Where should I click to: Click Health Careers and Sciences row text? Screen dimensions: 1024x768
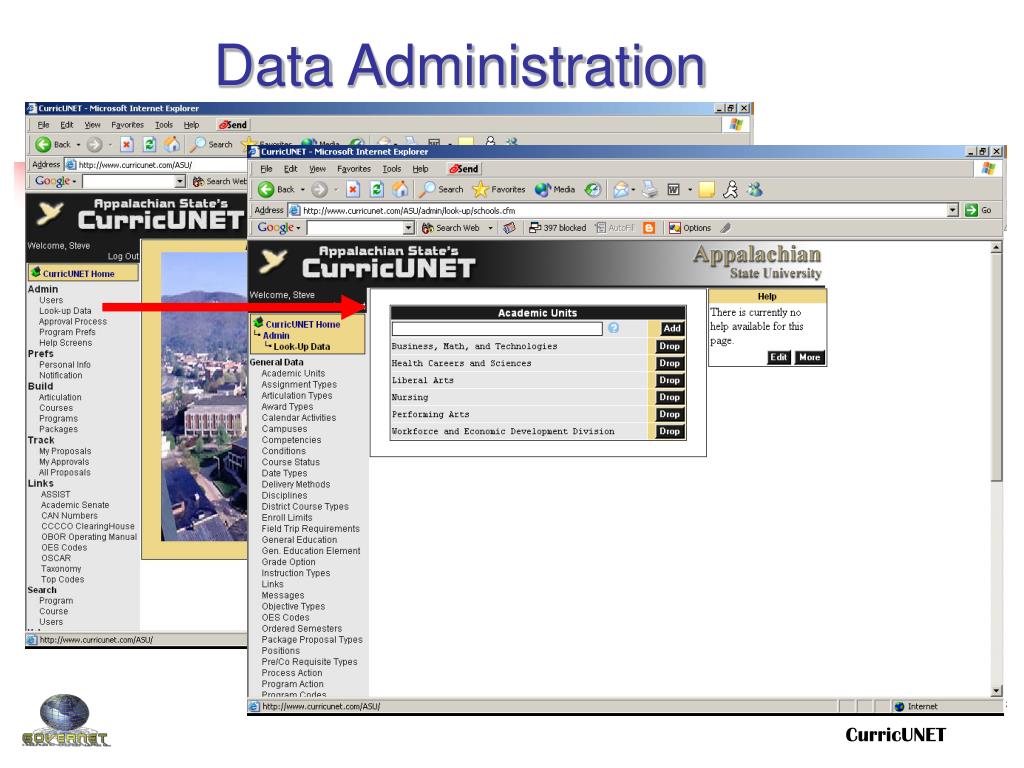(x=461, y=363)
